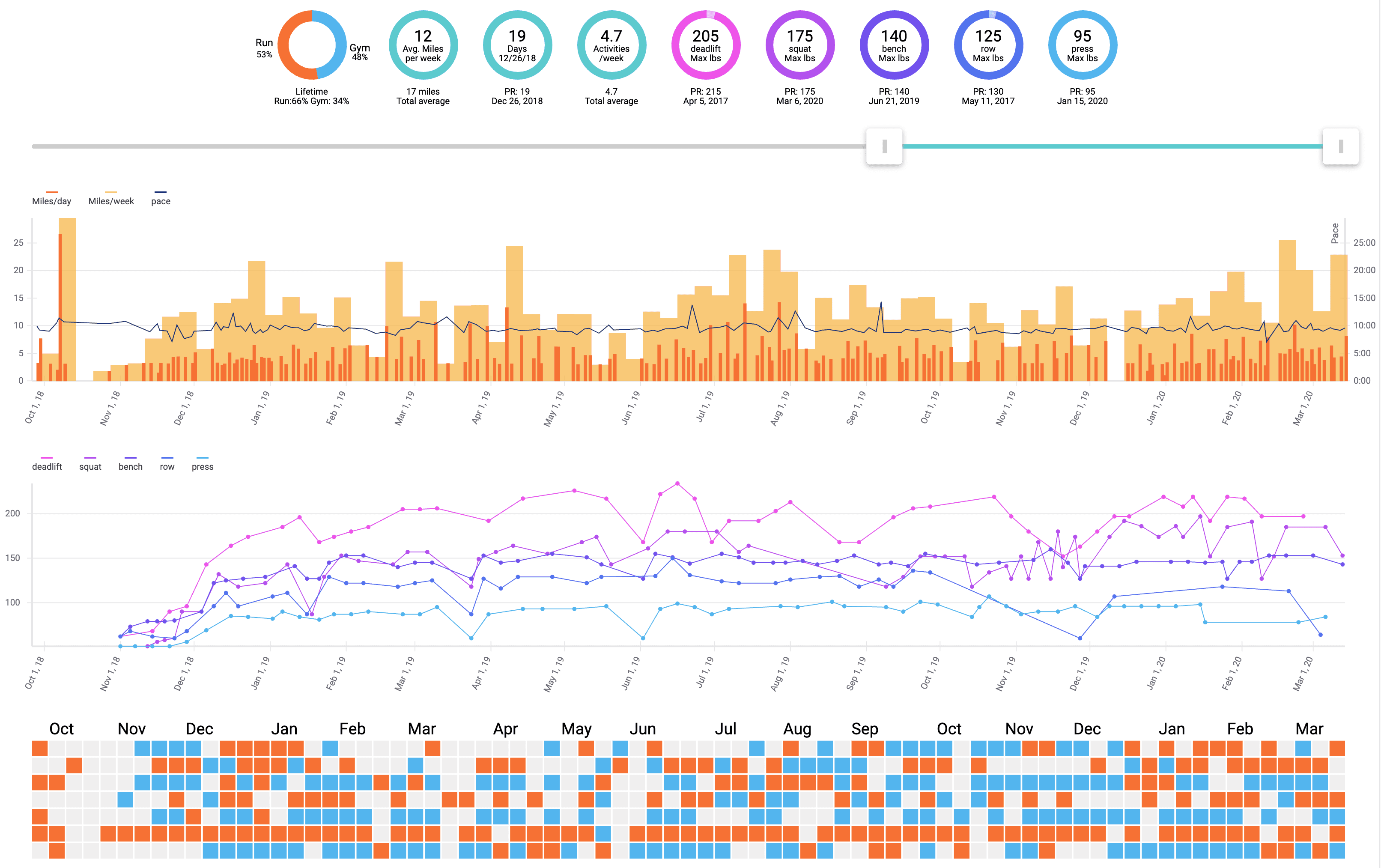Click the first orange heatmap cell under Oct 2018
This screenshot has height=868, width=1381.
coord(39,748)
